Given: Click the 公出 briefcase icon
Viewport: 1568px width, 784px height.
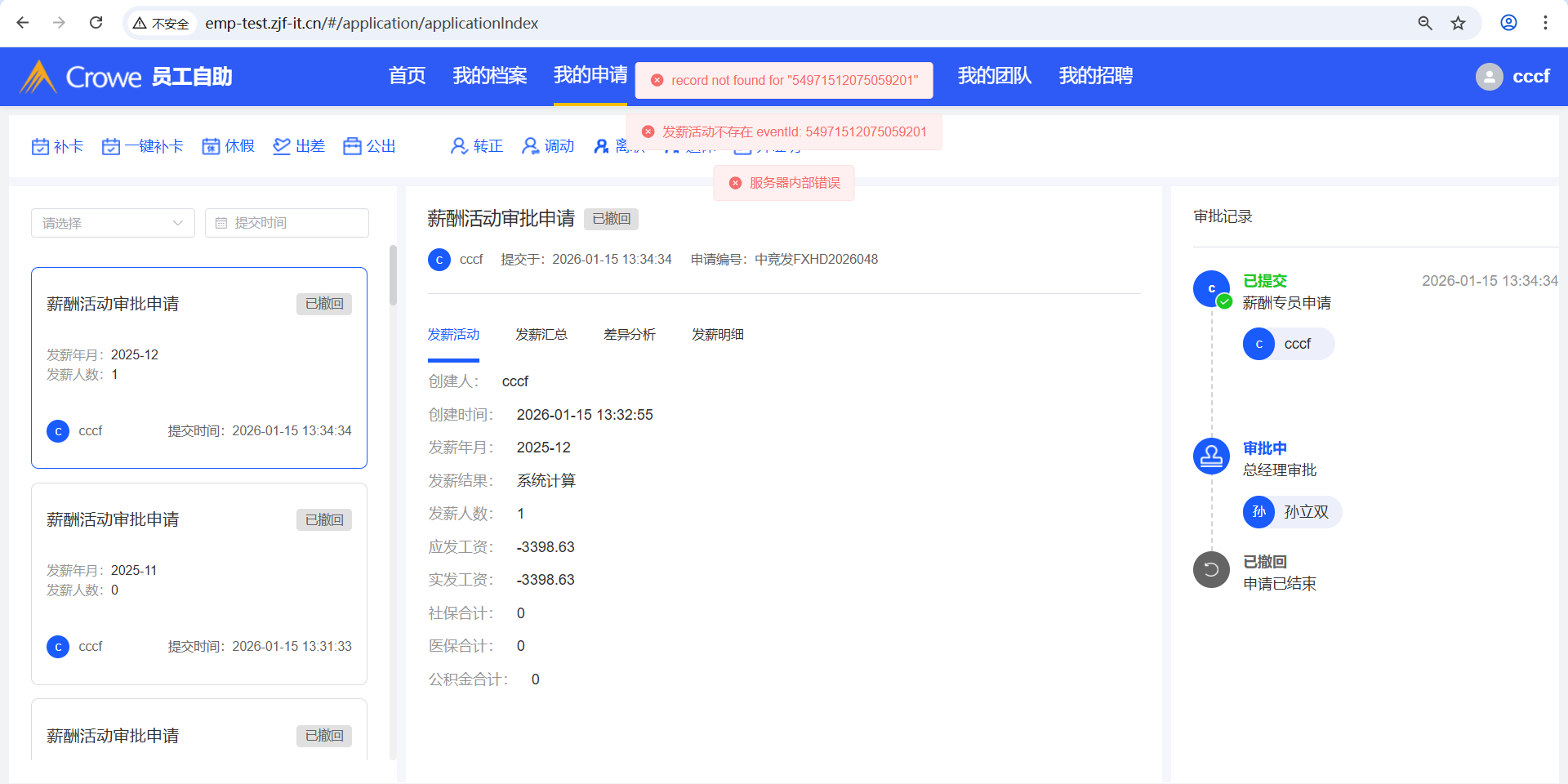Looking at the screenshot, I should tap(352, 146).
